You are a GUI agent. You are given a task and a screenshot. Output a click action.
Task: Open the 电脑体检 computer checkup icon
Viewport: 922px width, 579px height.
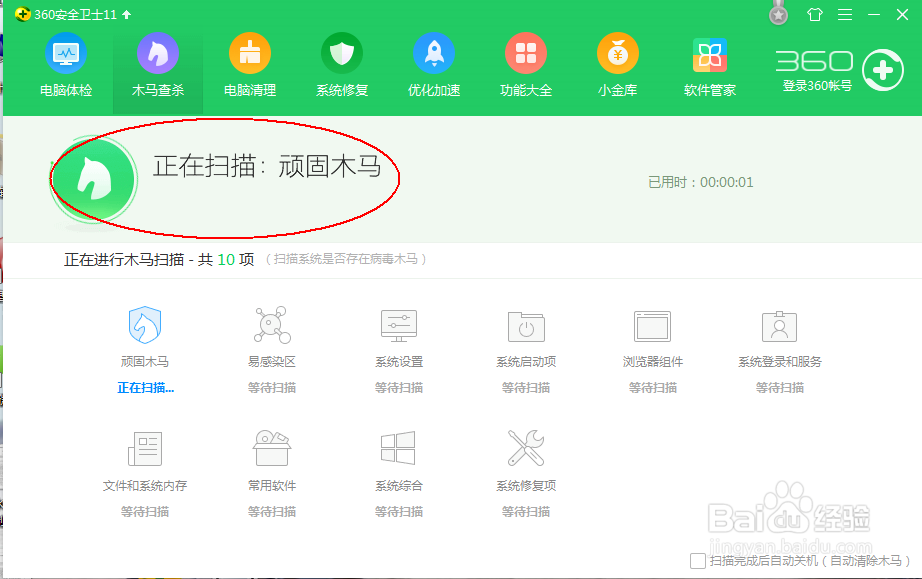click(x=66, y=53)
